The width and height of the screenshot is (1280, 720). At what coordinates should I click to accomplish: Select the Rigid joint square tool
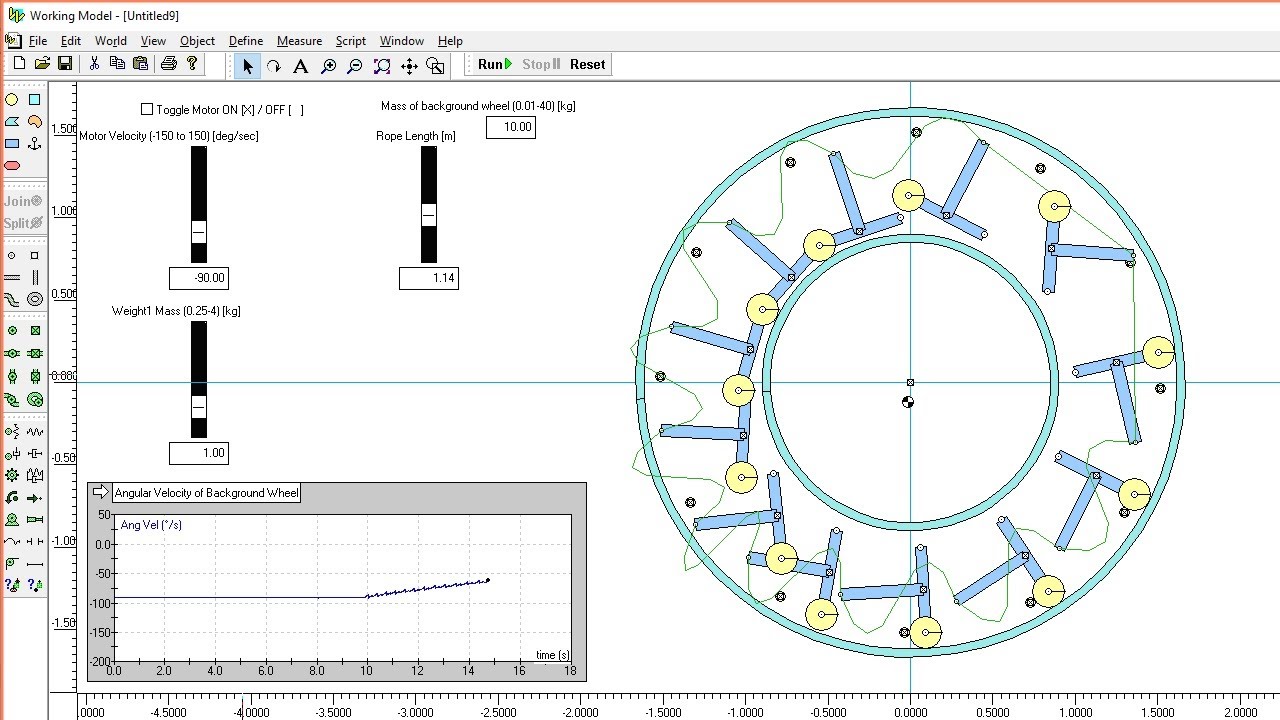click(35, 330)
